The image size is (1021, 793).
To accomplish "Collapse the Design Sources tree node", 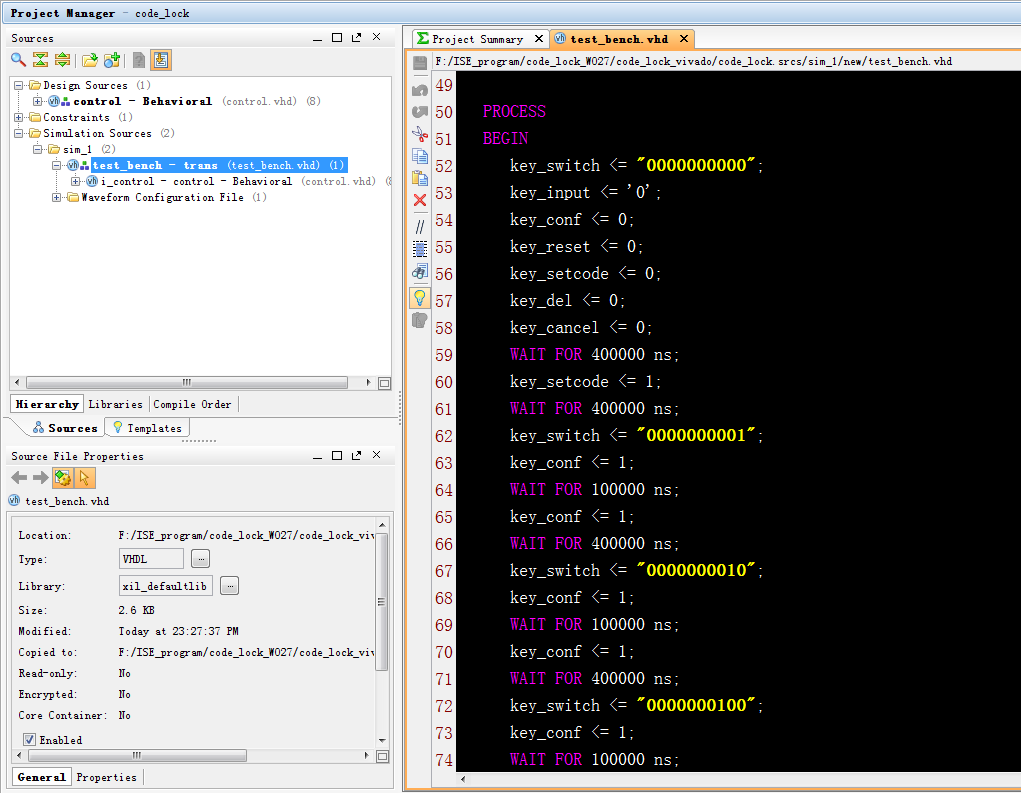I will pyautogui.click(x=20, y=86).
